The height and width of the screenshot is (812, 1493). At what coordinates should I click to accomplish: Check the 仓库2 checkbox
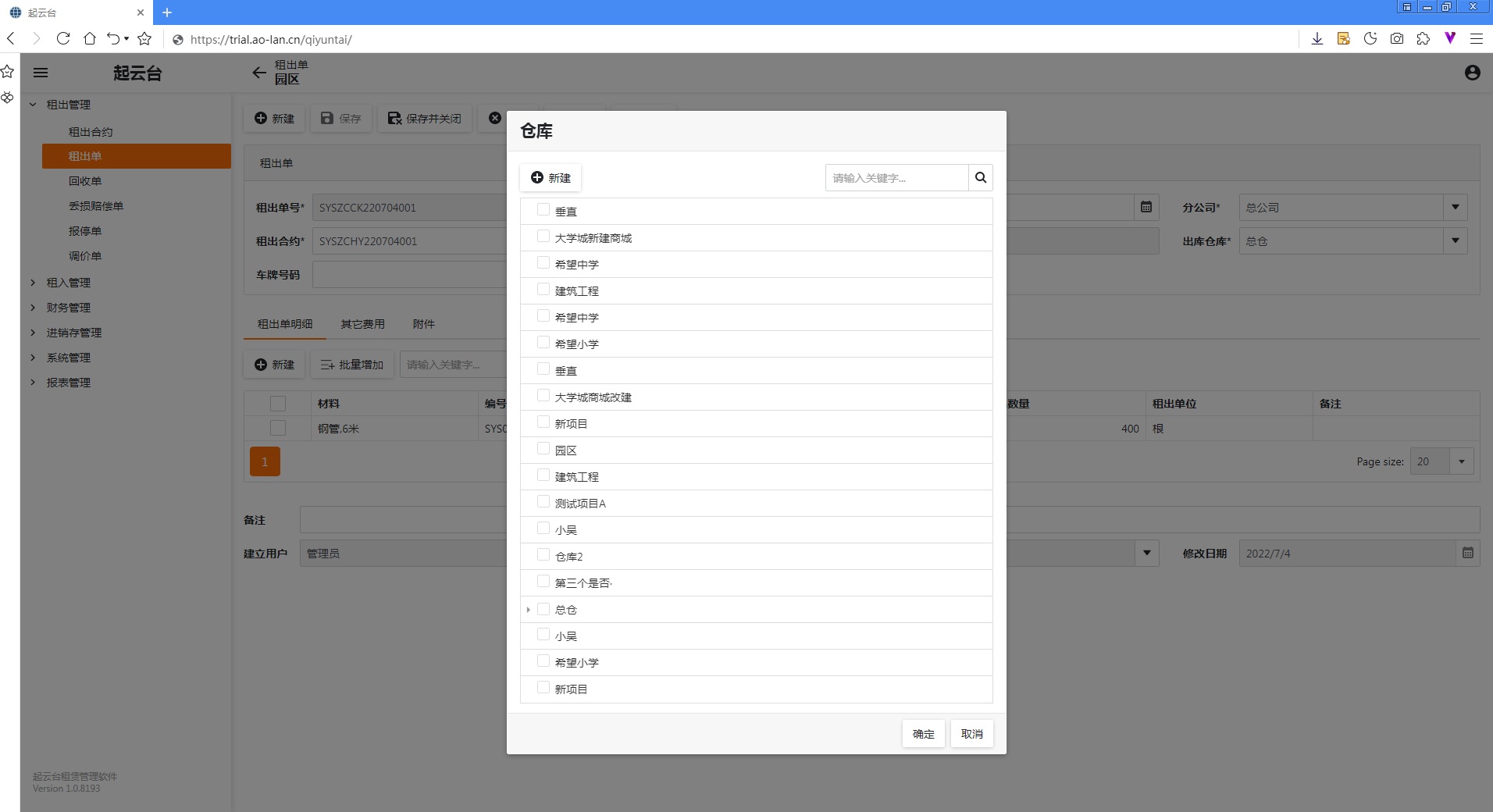click(x=543, y=555)
